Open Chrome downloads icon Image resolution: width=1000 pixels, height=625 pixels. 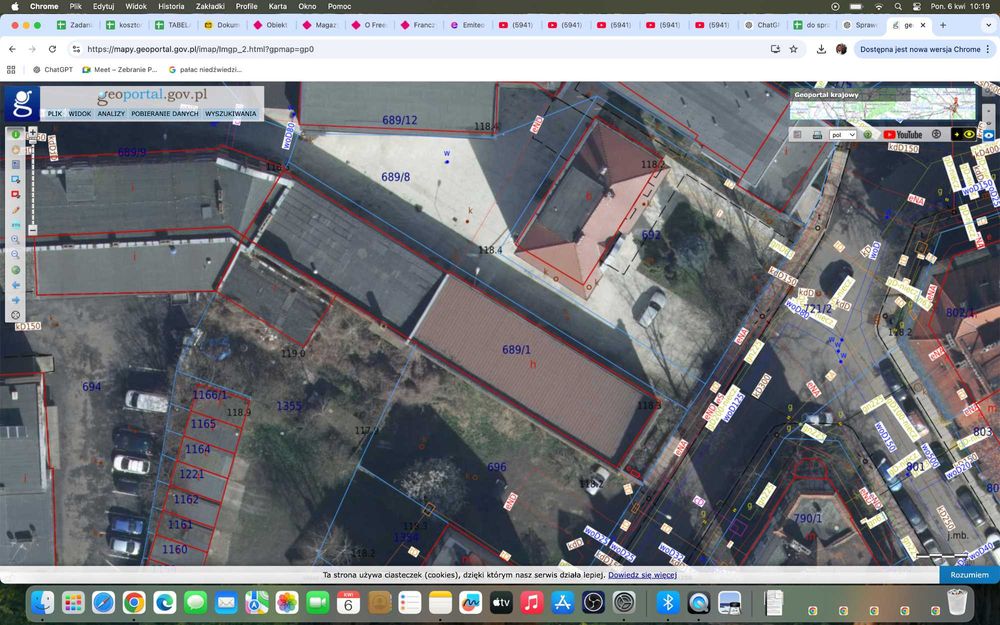click(x=821, y=49)
